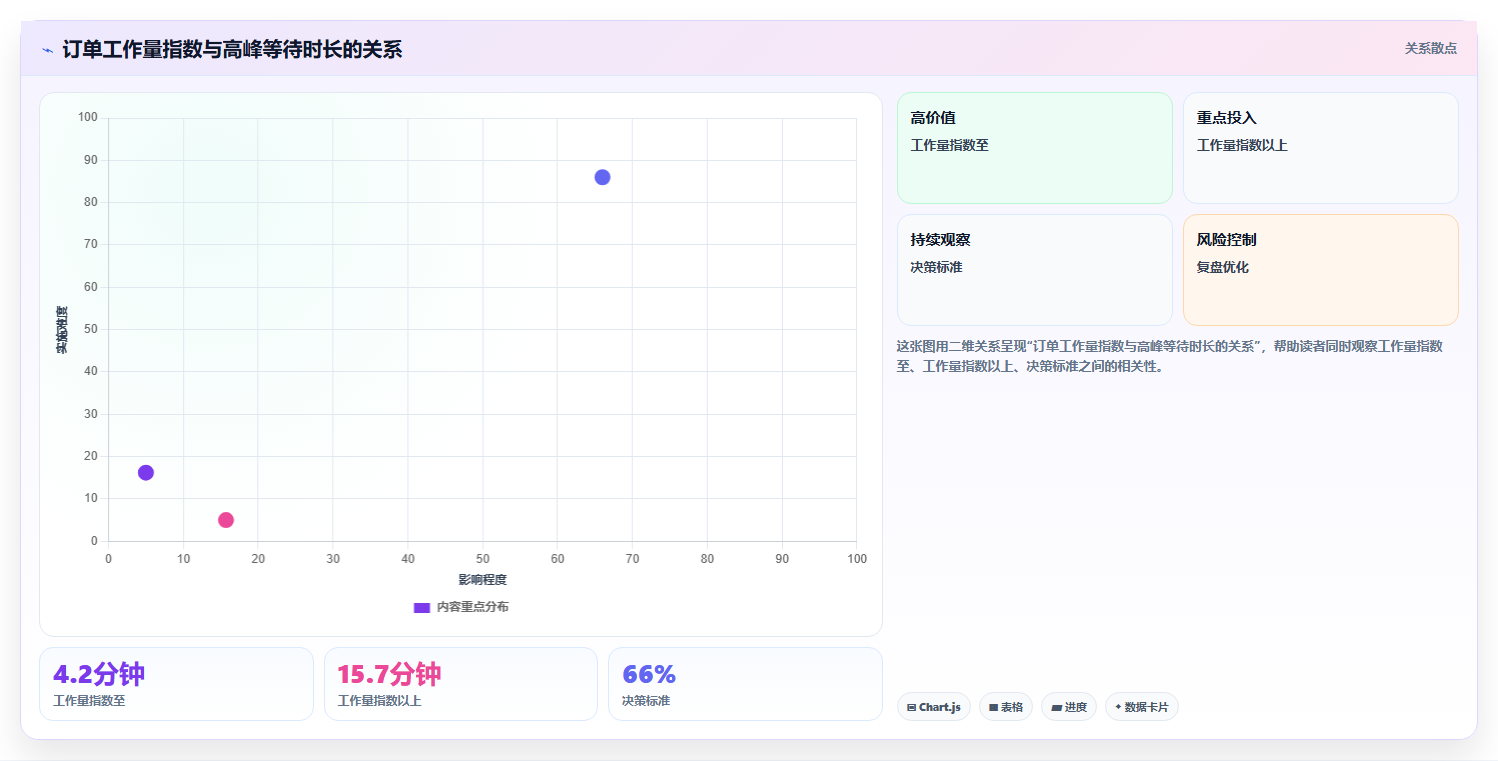Image resolution: width=1498 pixels, height=761 pixels.
Task: Click the 15.7分钟 metric value
Action: point(389,674)
